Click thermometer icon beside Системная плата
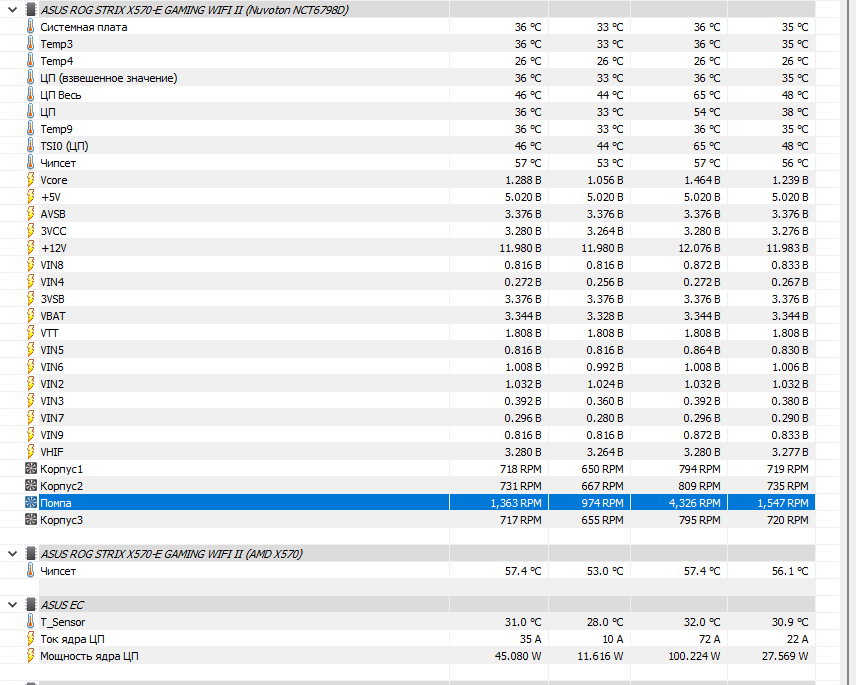 click(31, 27)
